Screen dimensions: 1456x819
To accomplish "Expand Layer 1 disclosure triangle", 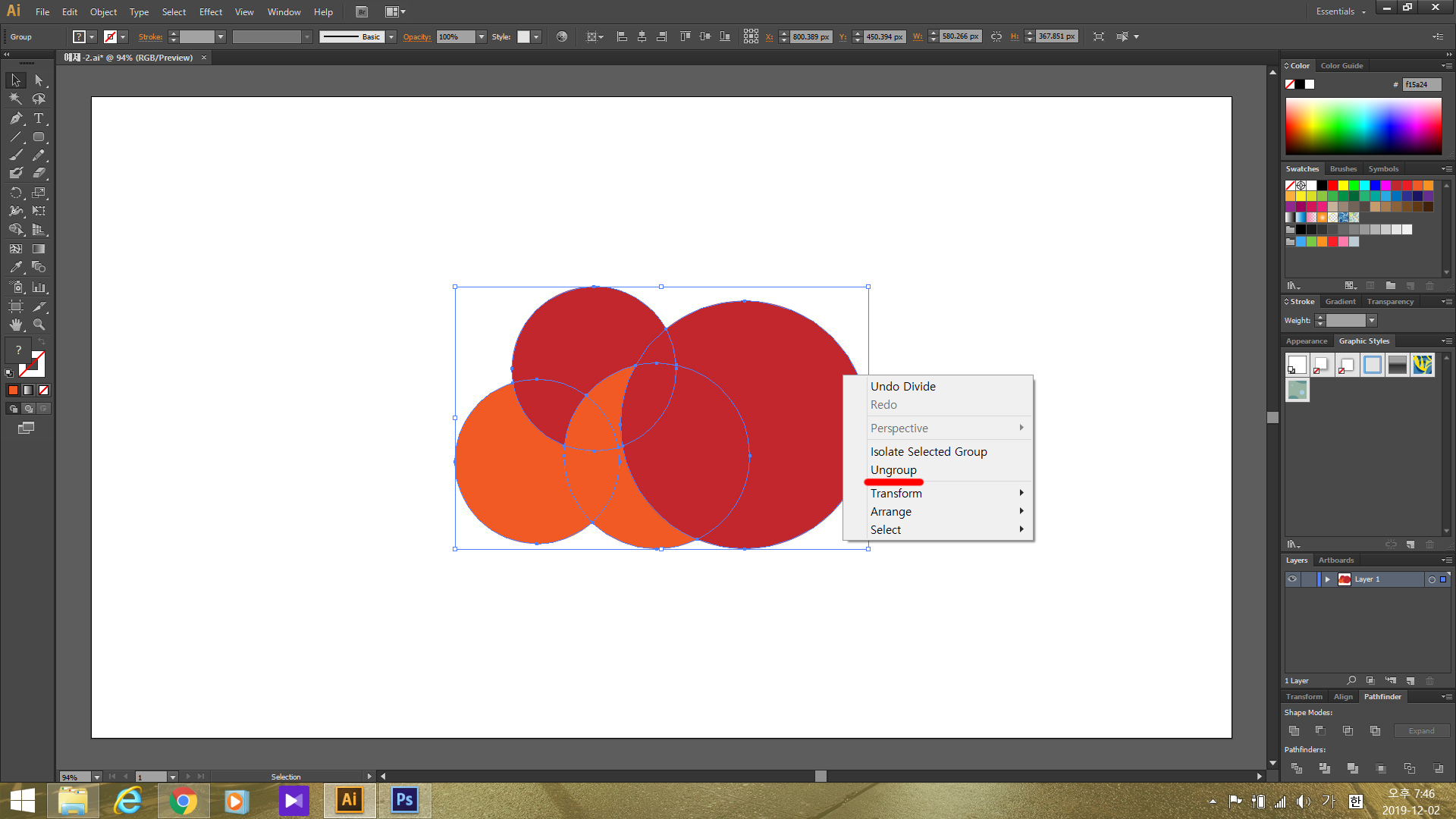I will (1327, 579).
